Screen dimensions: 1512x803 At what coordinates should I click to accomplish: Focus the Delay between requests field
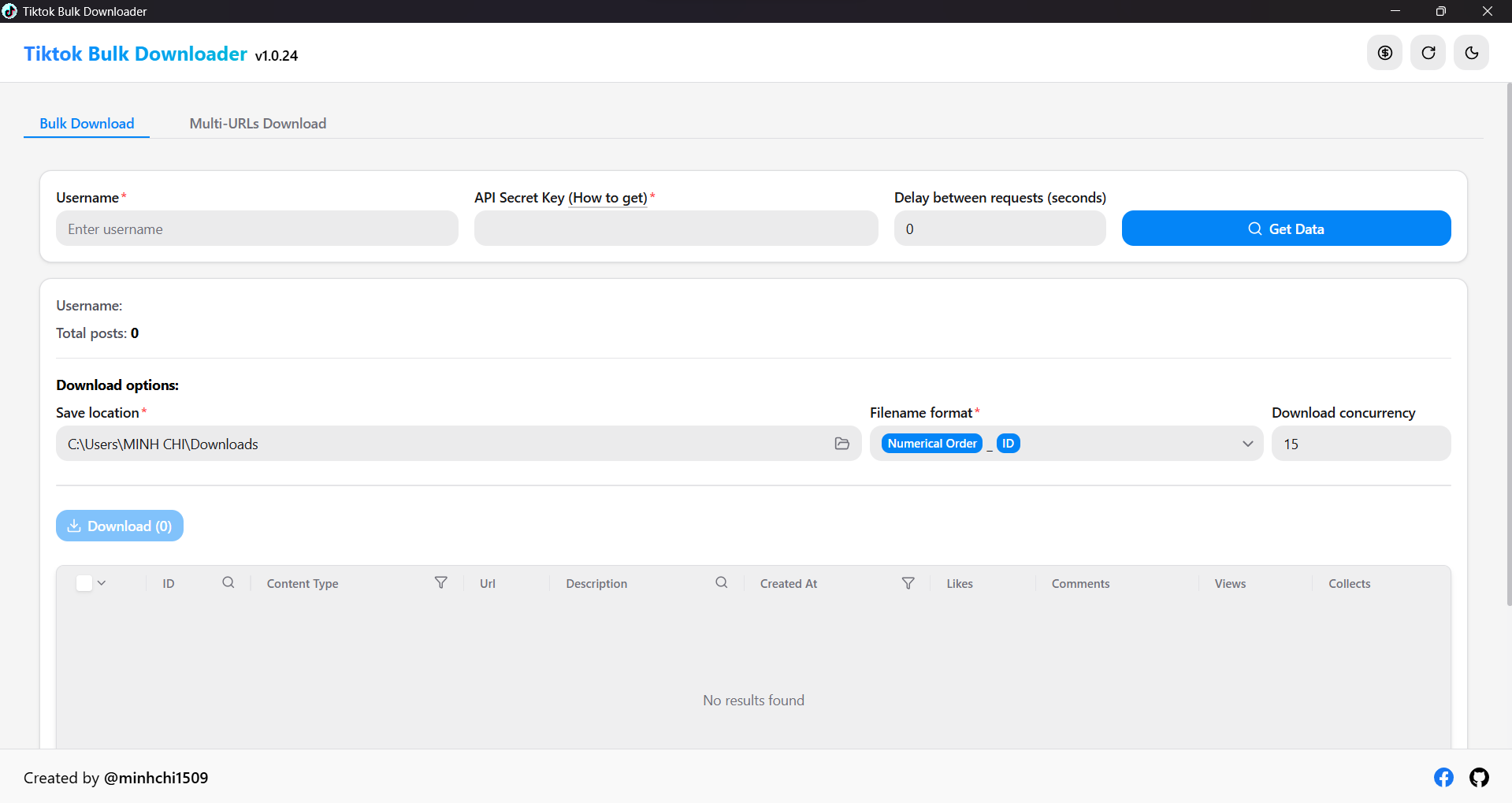pyautogui.click(x=1000, y=229)
